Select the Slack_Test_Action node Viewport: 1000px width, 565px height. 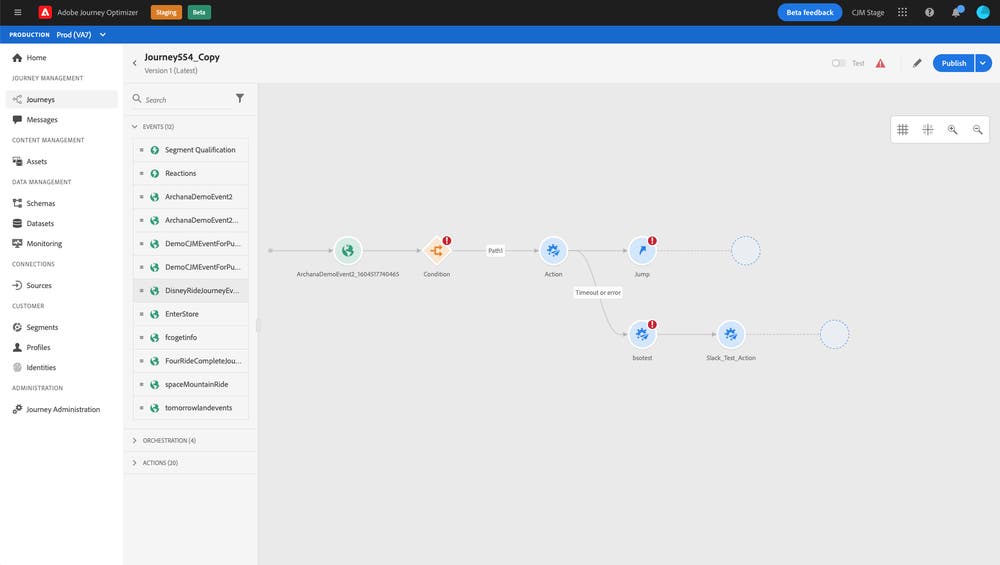coord(731,334)
